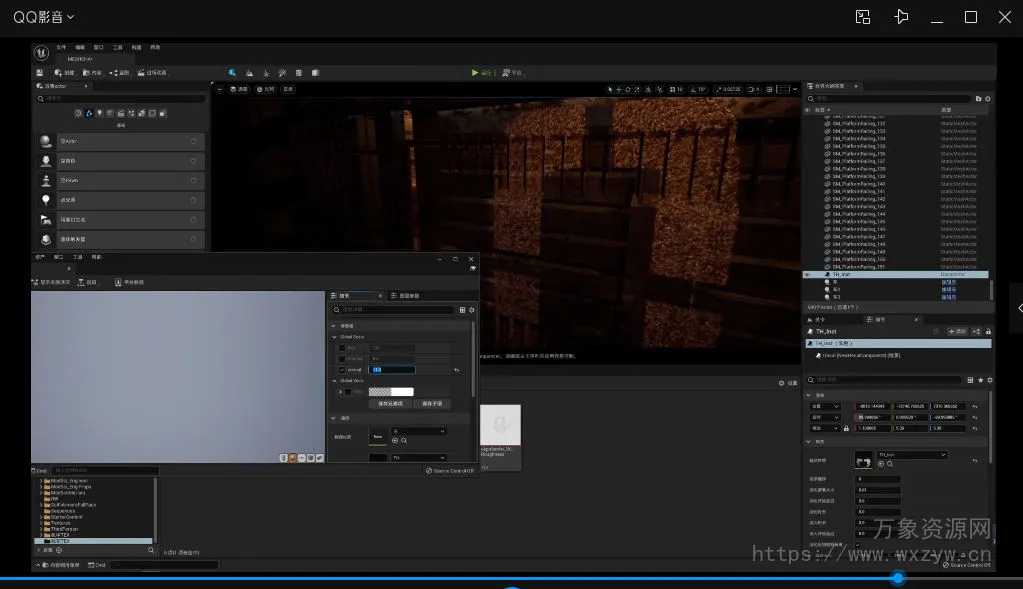Select the Point Light bulb icon
Viewport: 1023px width, 589px height.
tap(46, 200)
